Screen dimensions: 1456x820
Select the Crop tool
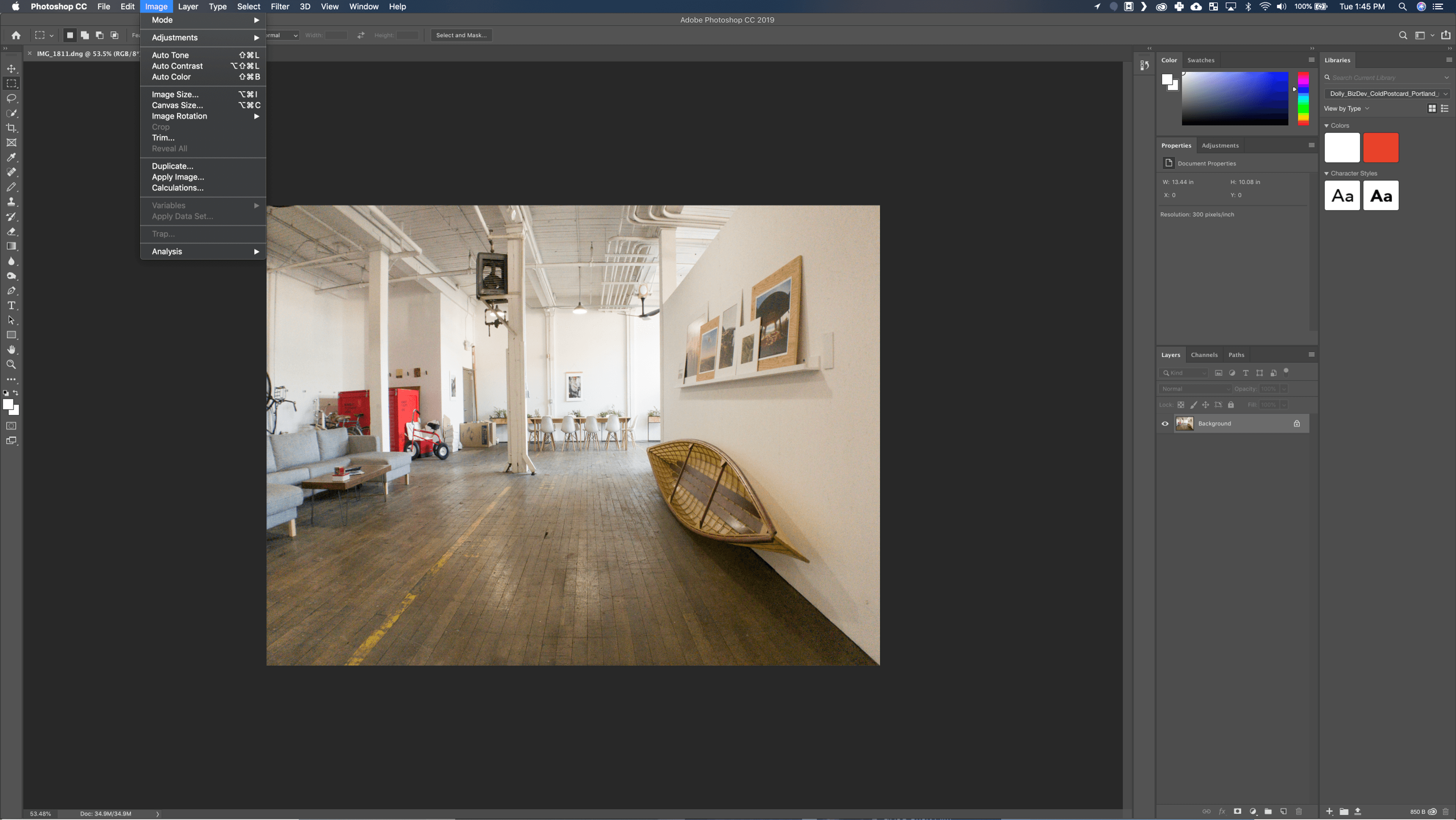point(11,128)
